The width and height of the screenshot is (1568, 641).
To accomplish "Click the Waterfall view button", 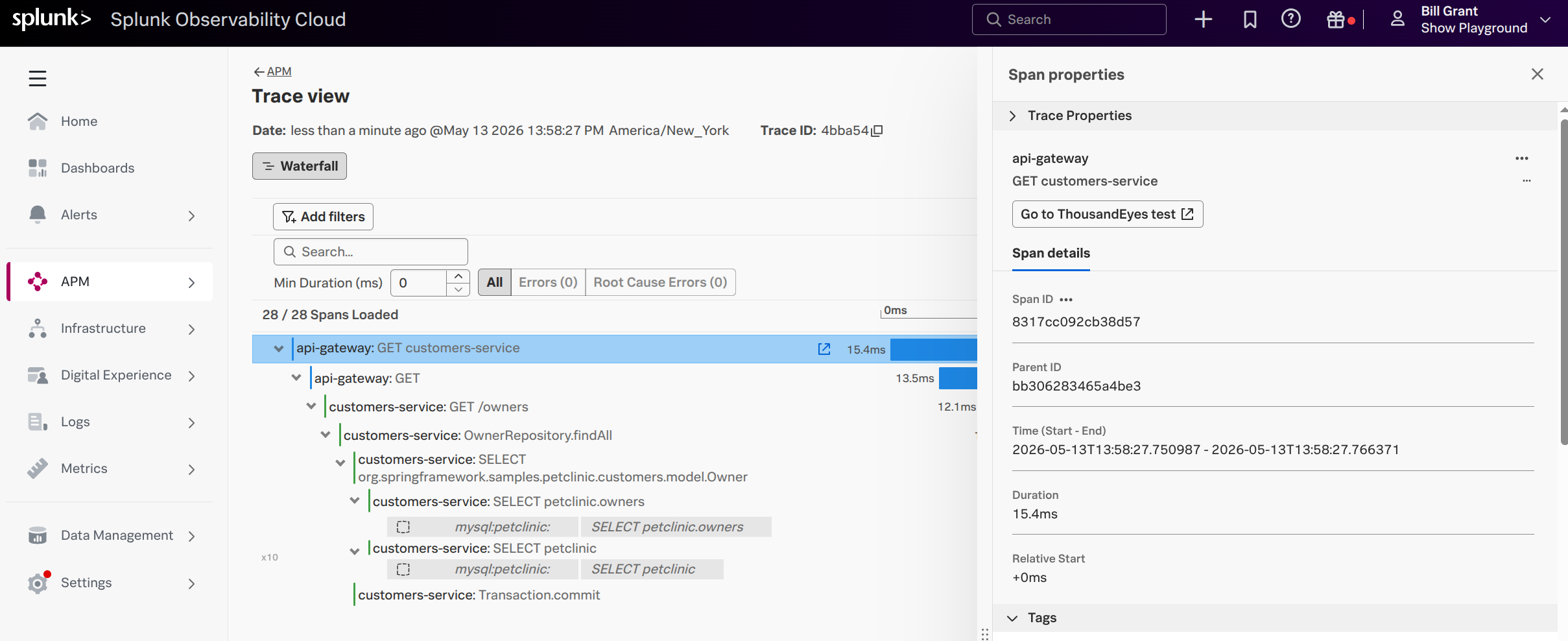I will tap(300, 166).
